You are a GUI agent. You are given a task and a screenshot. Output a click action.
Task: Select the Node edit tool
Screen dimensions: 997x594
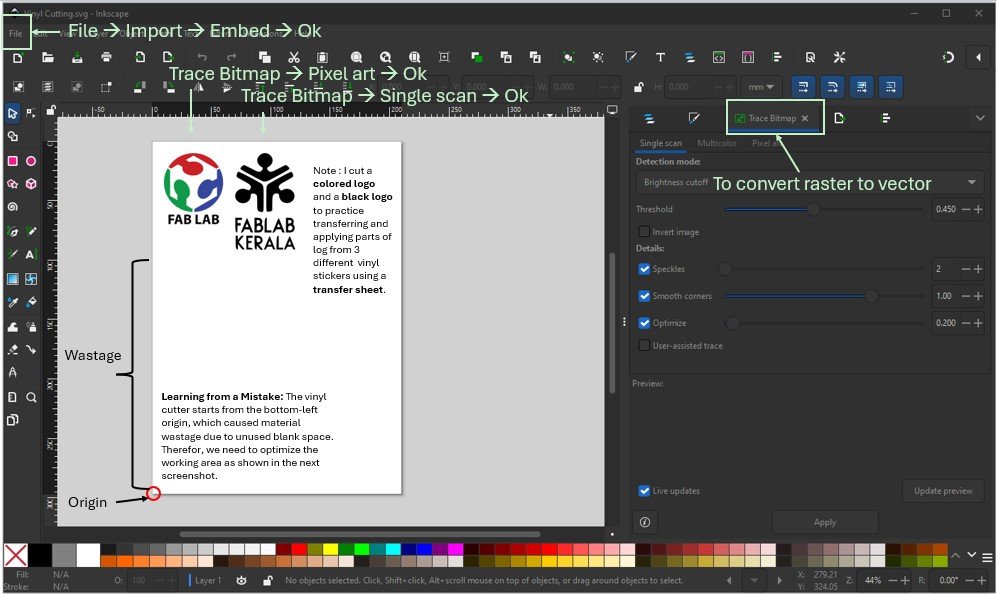(31, 113)
